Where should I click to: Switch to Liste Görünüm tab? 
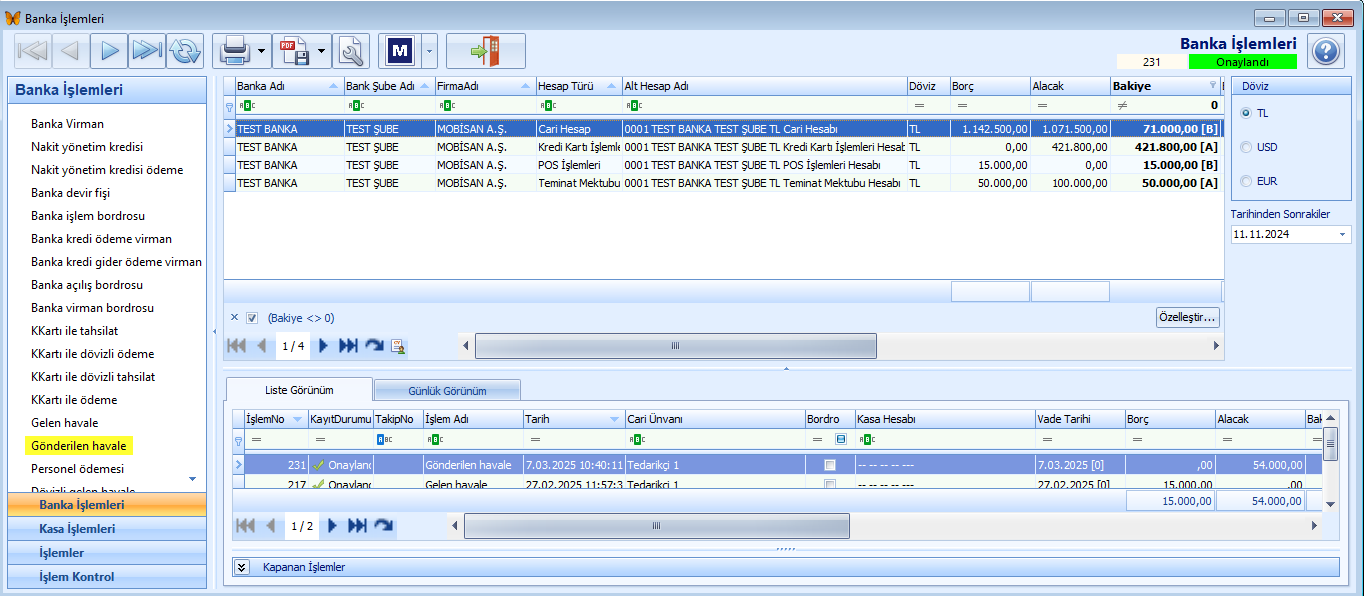(299, 390)
